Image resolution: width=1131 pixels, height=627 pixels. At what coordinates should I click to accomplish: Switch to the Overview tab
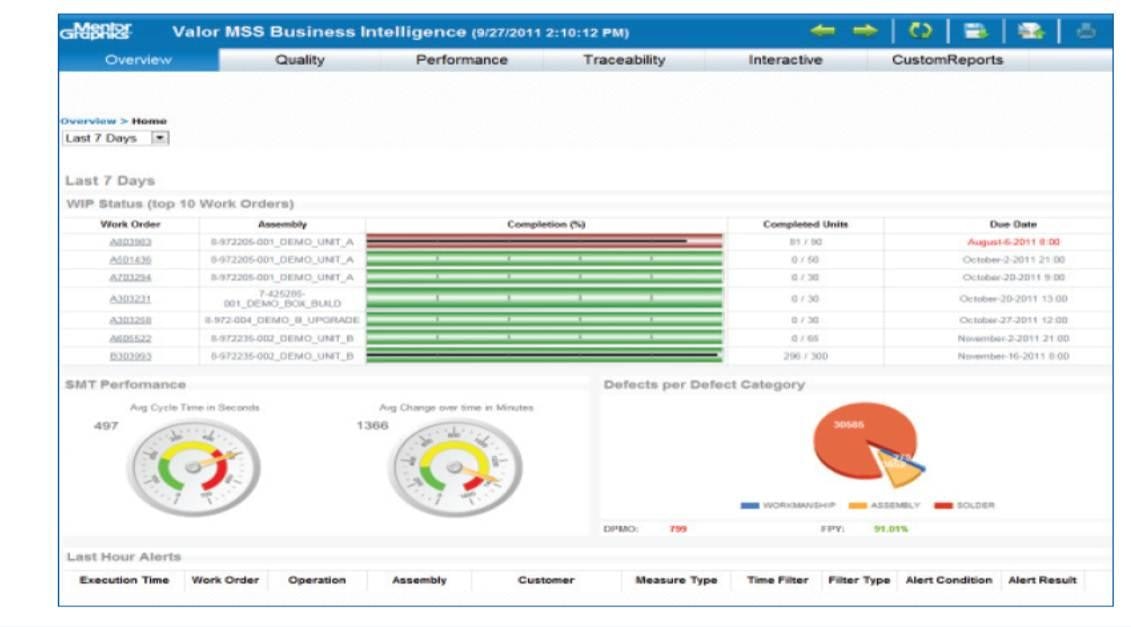[138, 60]
